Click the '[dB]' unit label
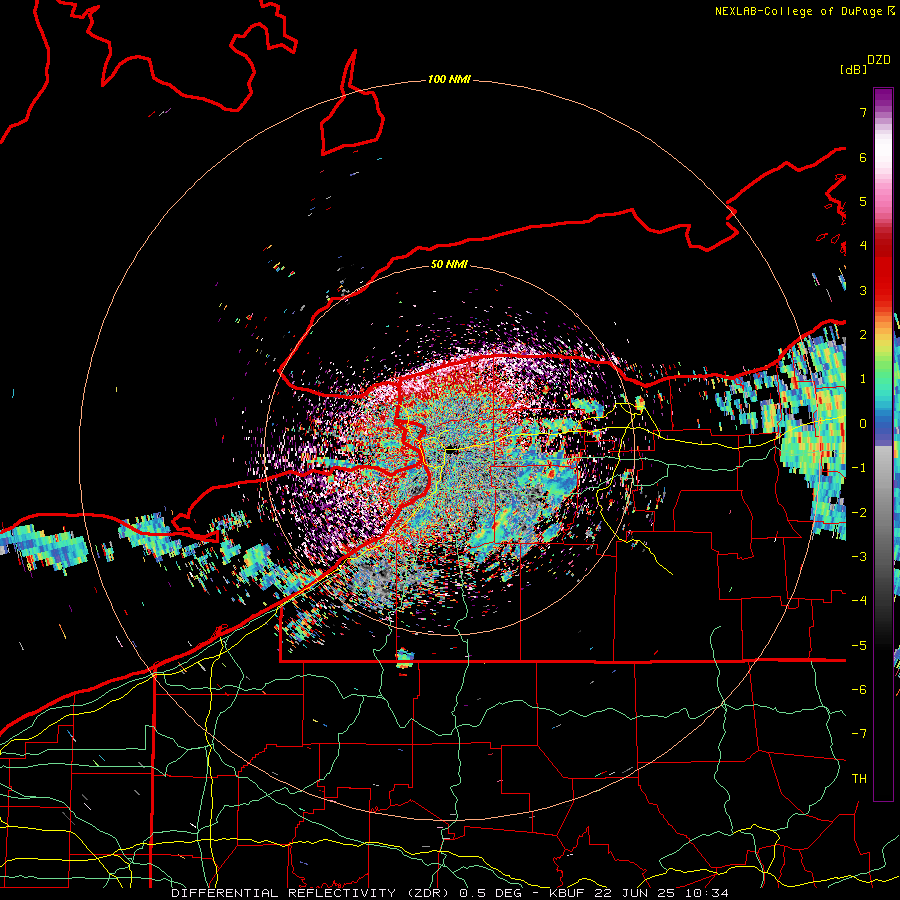The width and height of the screenshot is (900, 900). pos(853,69)
